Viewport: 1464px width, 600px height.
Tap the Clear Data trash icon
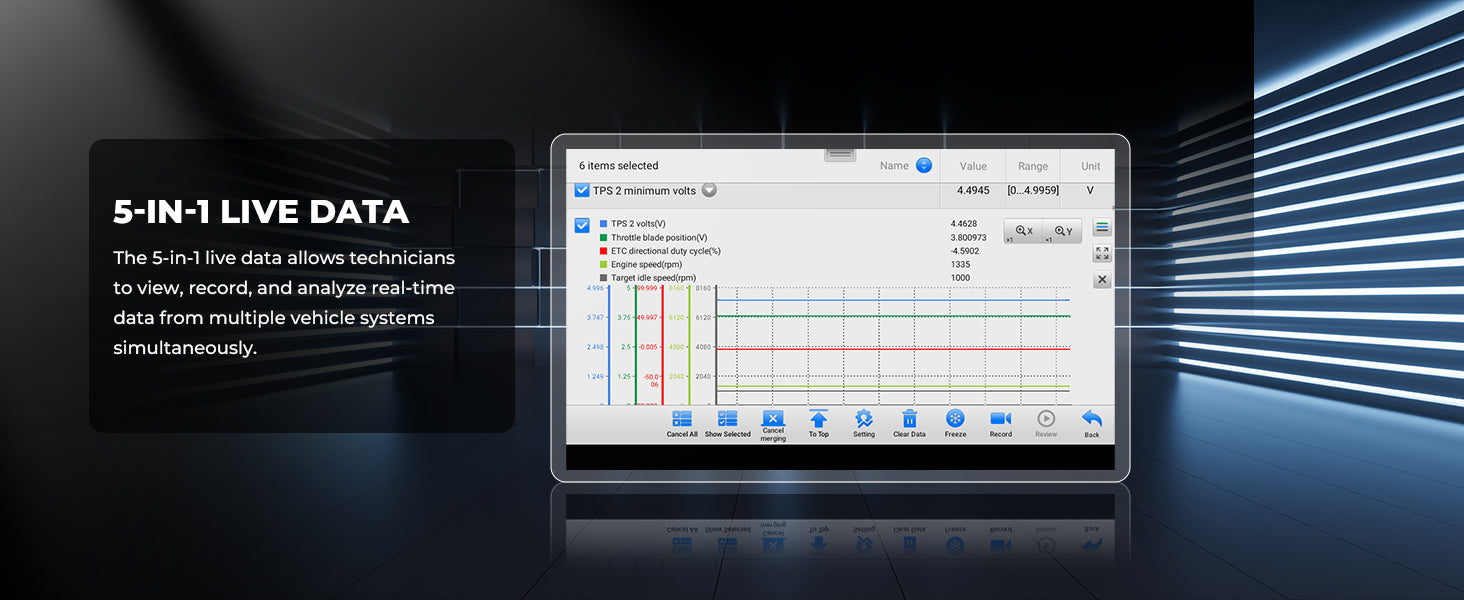(x=909, y=419)
